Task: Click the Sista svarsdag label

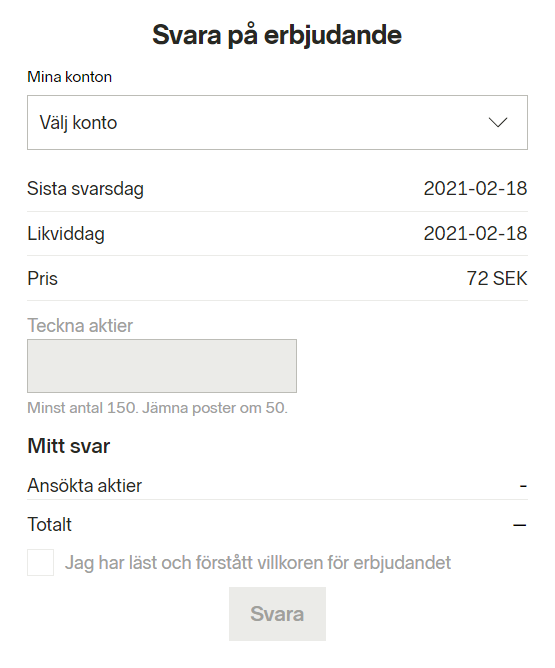Action: (x=86, y=189)
